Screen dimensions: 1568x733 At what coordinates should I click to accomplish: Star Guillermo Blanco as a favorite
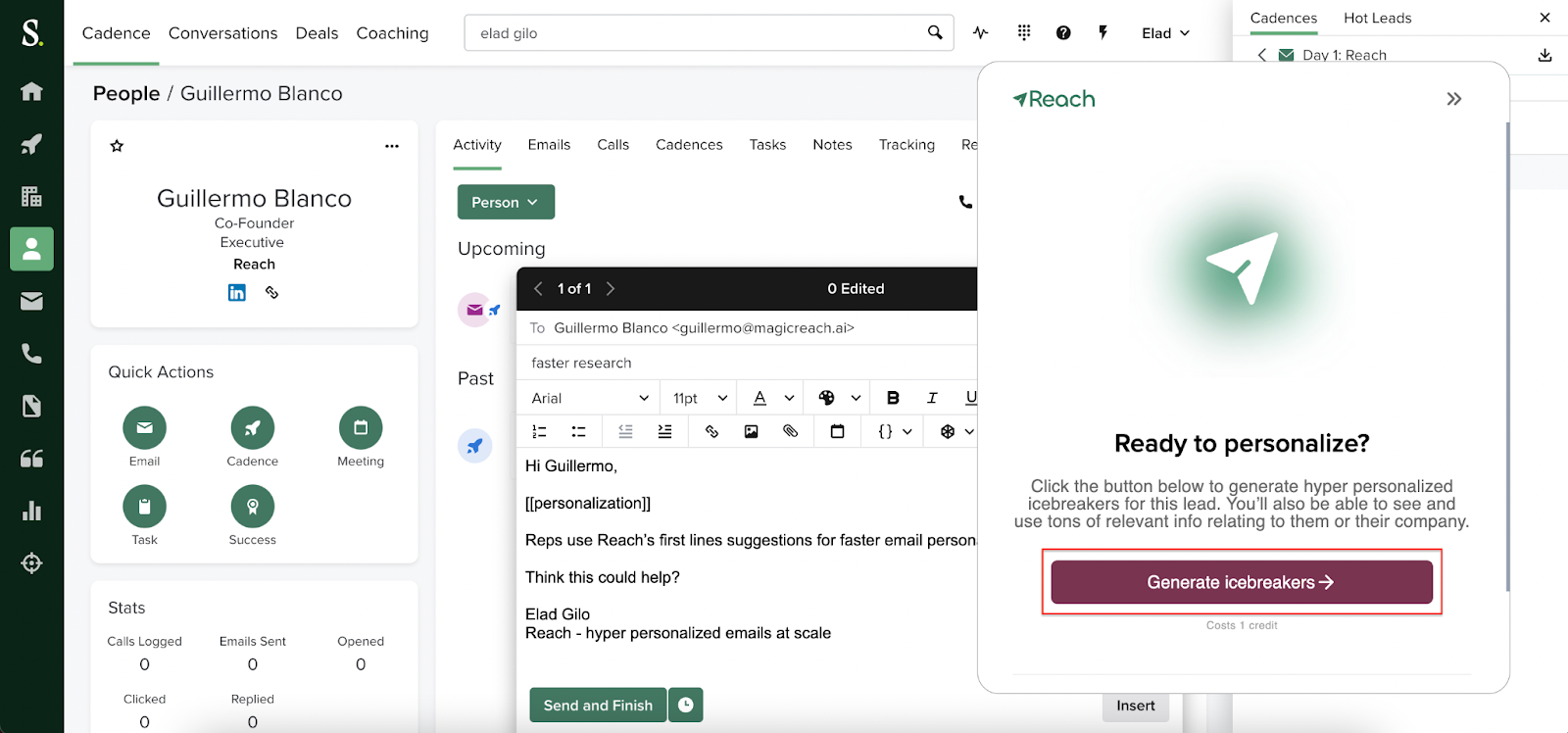point(117,146)
